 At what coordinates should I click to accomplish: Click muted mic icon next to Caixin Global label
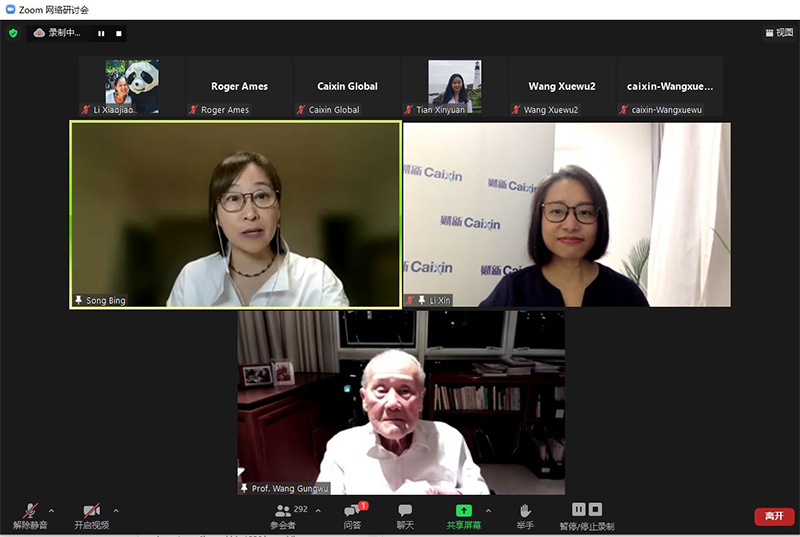coord(301,110)
